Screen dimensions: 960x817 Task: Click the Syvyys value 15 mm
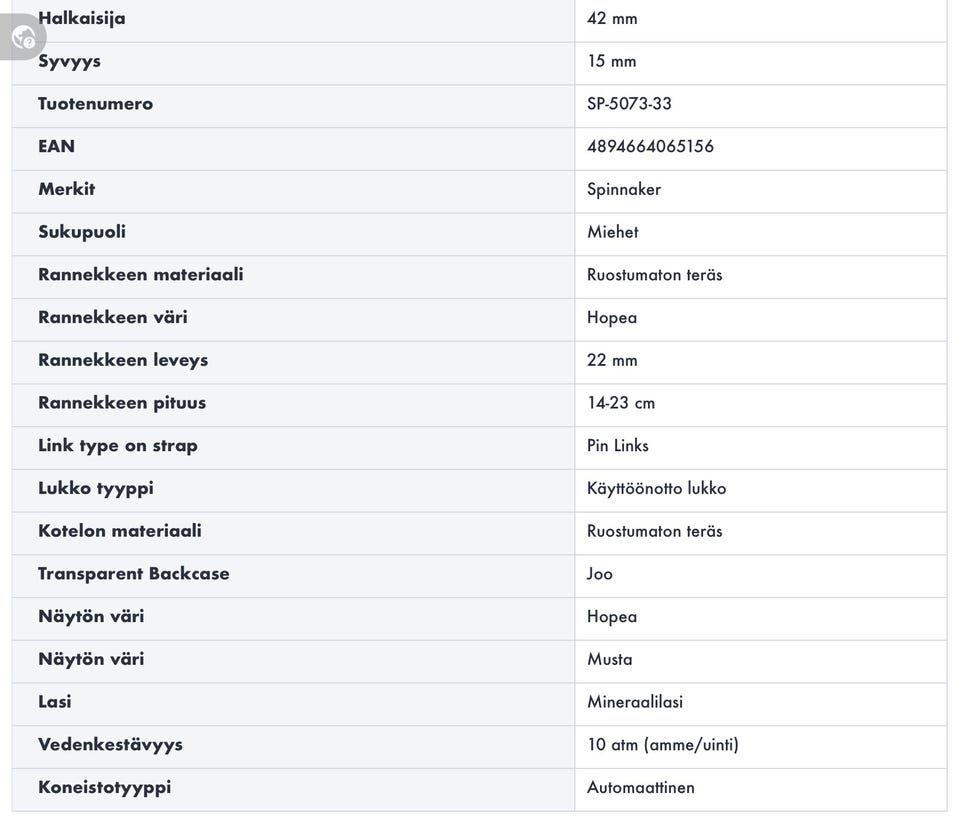coord(611,61)
